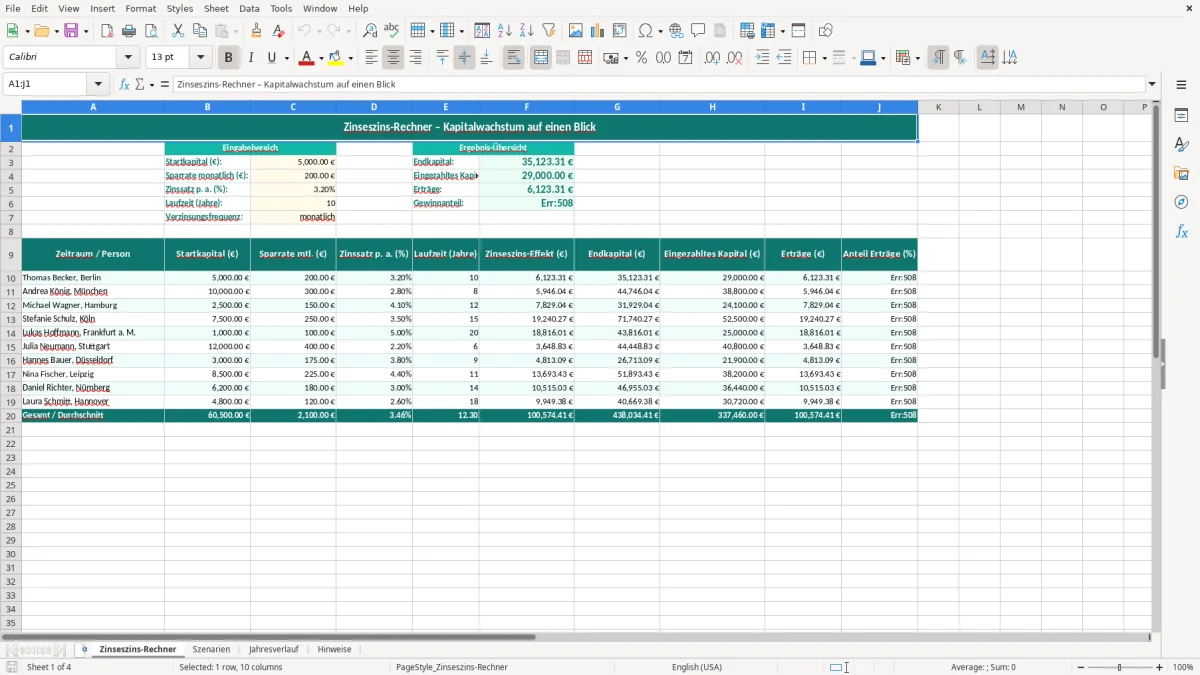The image size is (1200, 675).
Task: Open Find and Replace
Action: click(x=370, y=31)
